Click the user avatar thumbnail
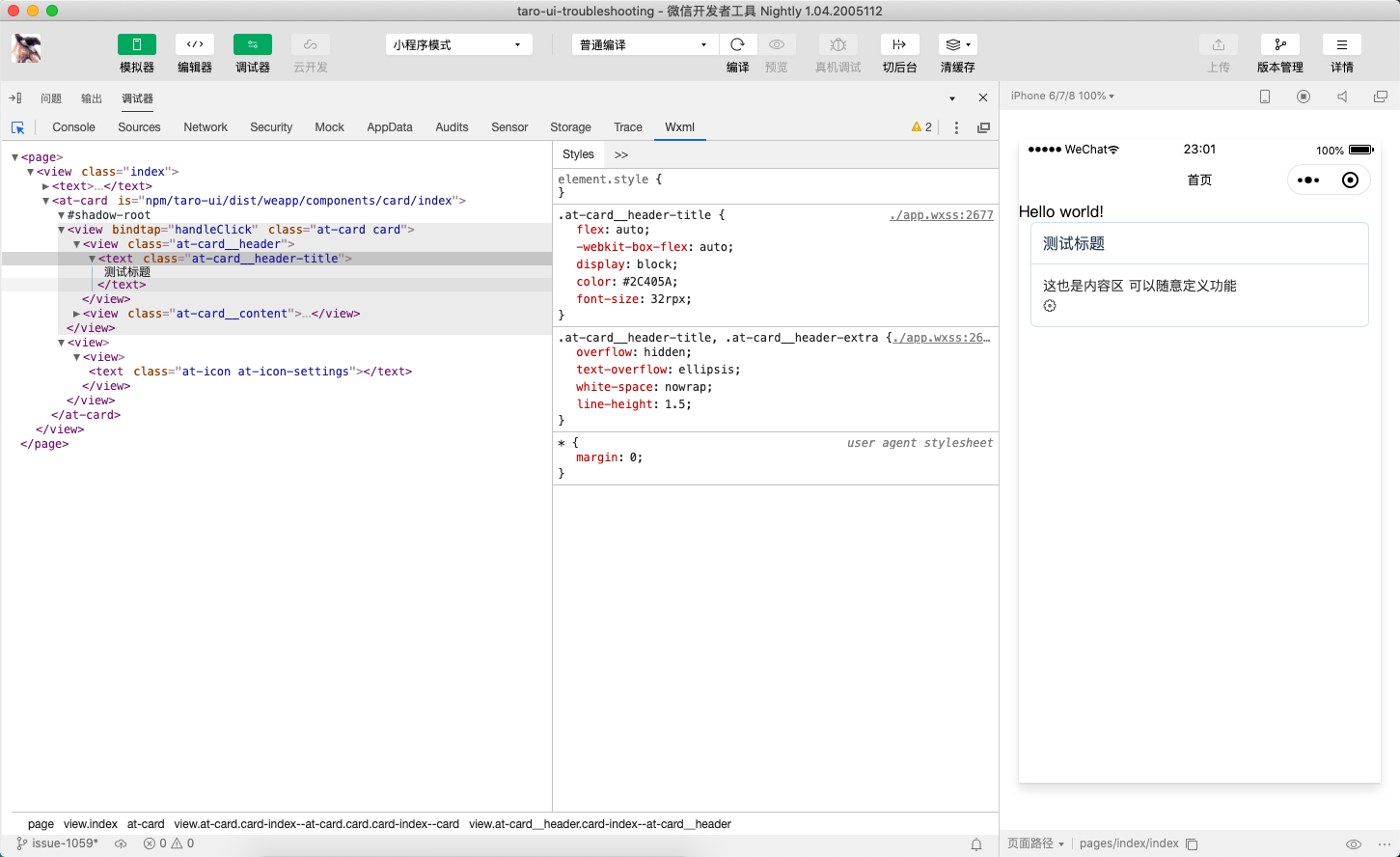The height and width of the screenshot is (857, 1400). pyautogui.click(x=26, y=48)
